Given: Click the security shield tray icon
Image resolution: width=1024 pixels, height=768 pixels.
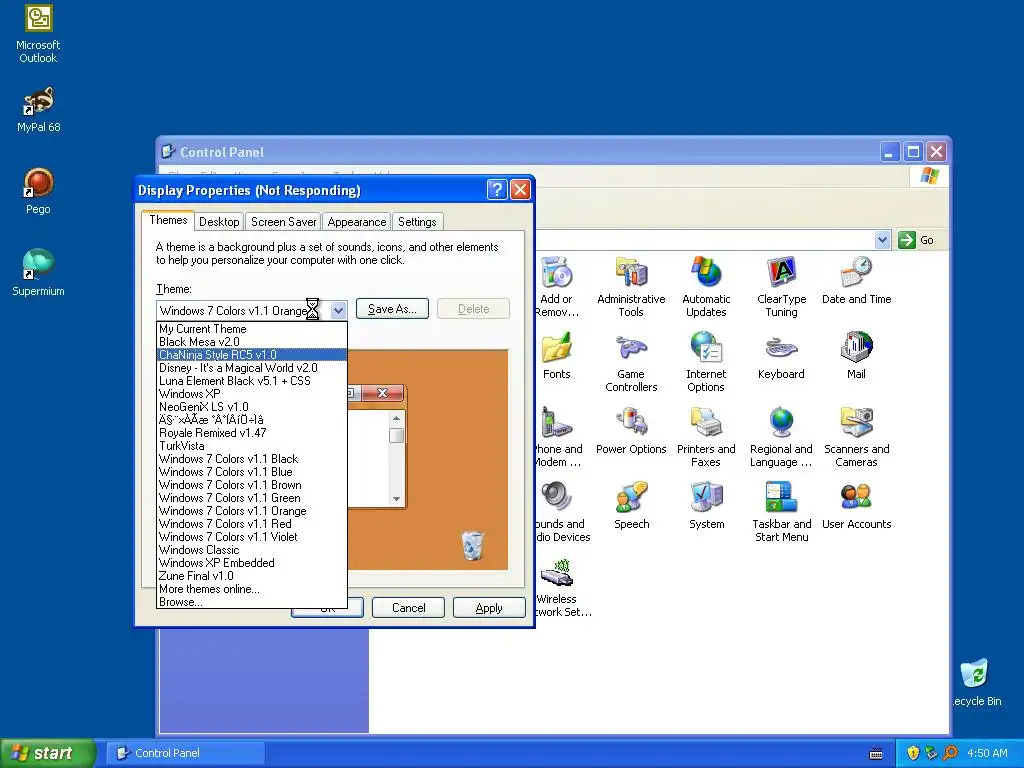Looking at the screenshot, I should [913, 753].
